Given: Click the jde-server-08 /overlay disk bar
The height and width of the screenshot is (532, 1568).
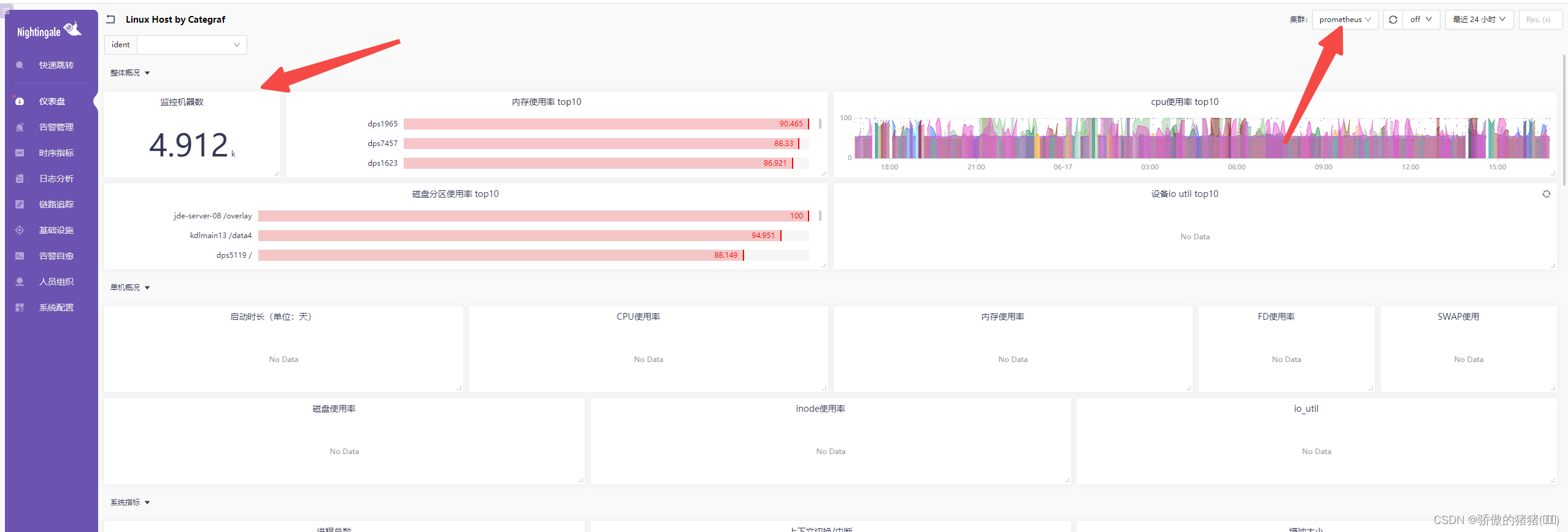Looking at the screenshot, I should click(x=534, y=216).
